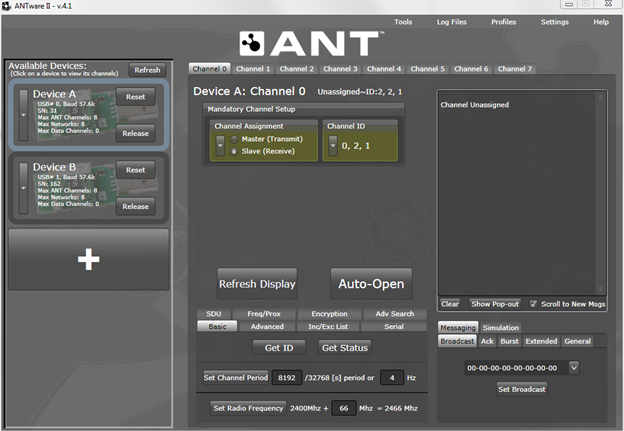
Task: Switch to the Channel 7 tab
Action: (x=515, y=69)
